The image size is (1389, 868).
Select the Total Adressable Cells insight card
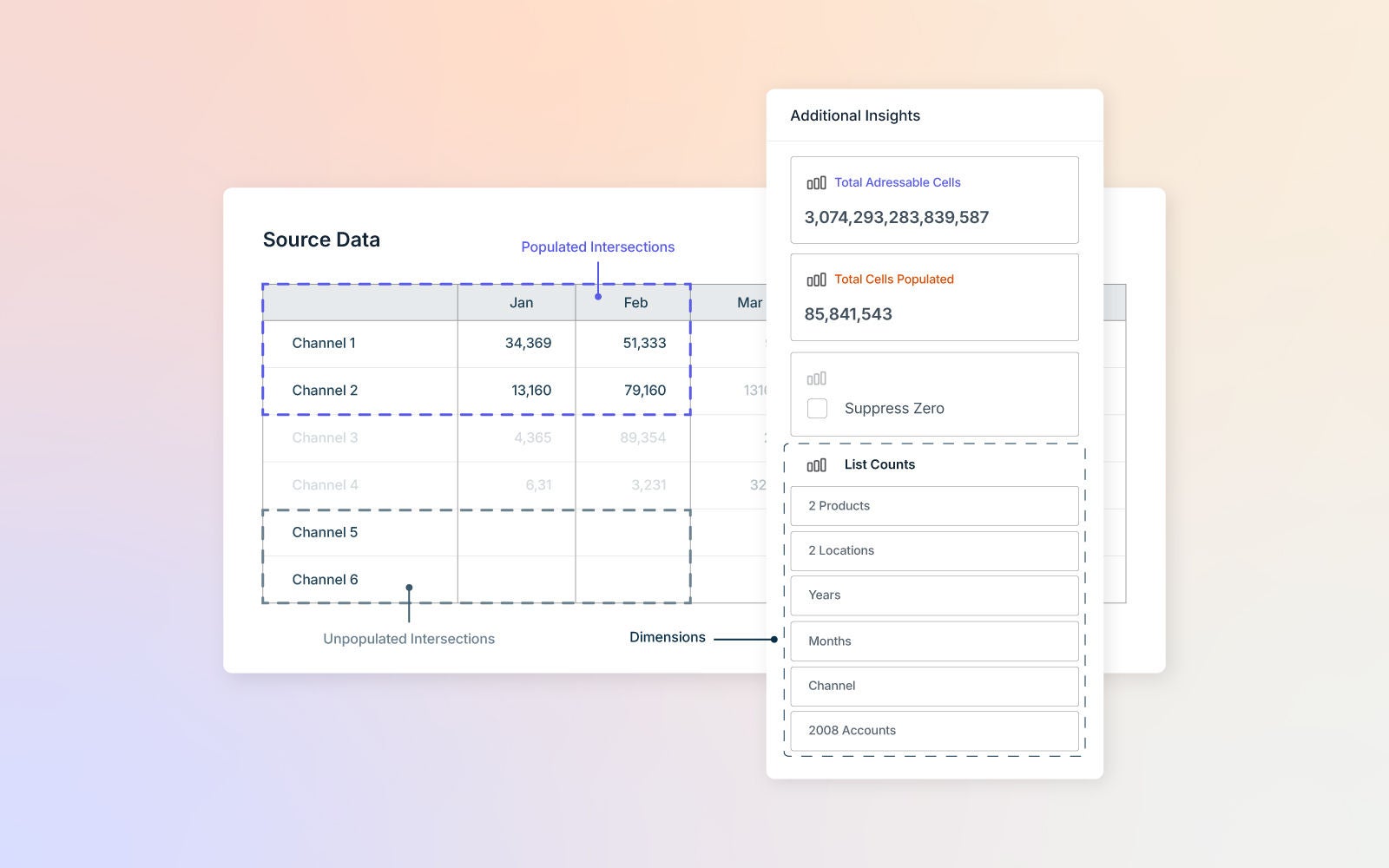click(934, 200)
